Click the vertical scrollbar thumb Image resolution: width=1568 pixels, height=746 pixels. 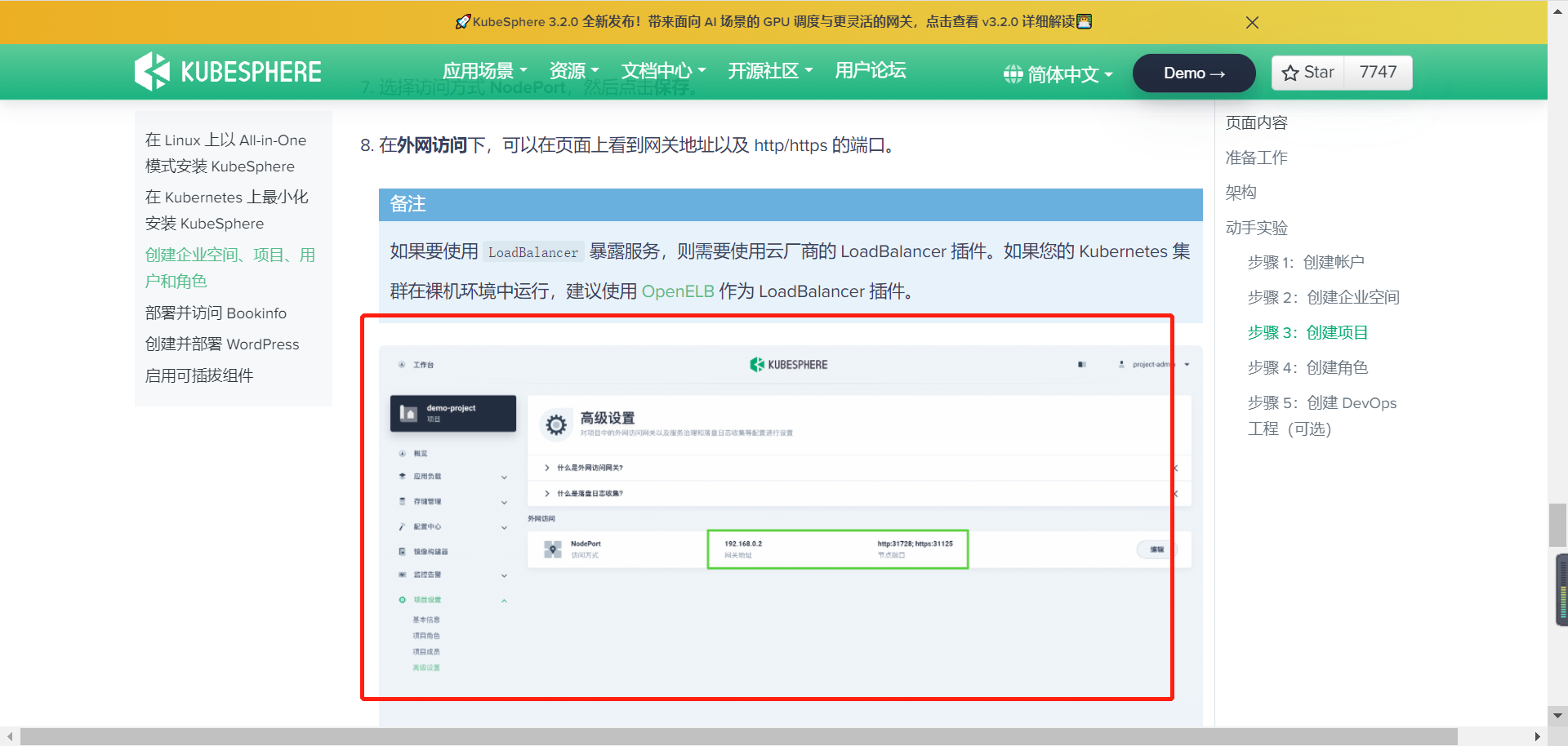point(1557,525)
